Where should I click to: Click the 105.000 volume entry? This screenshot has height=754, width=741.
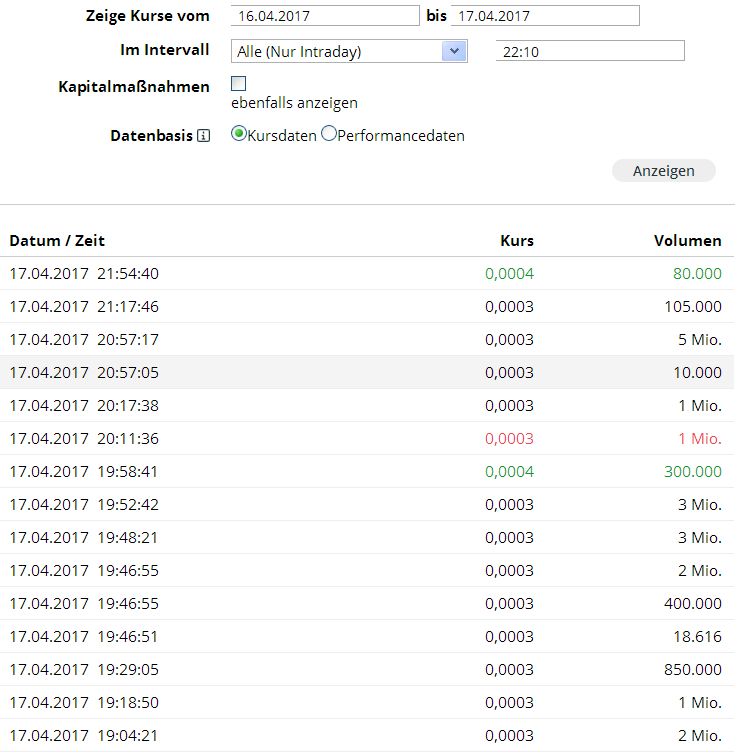click(692, 306)
